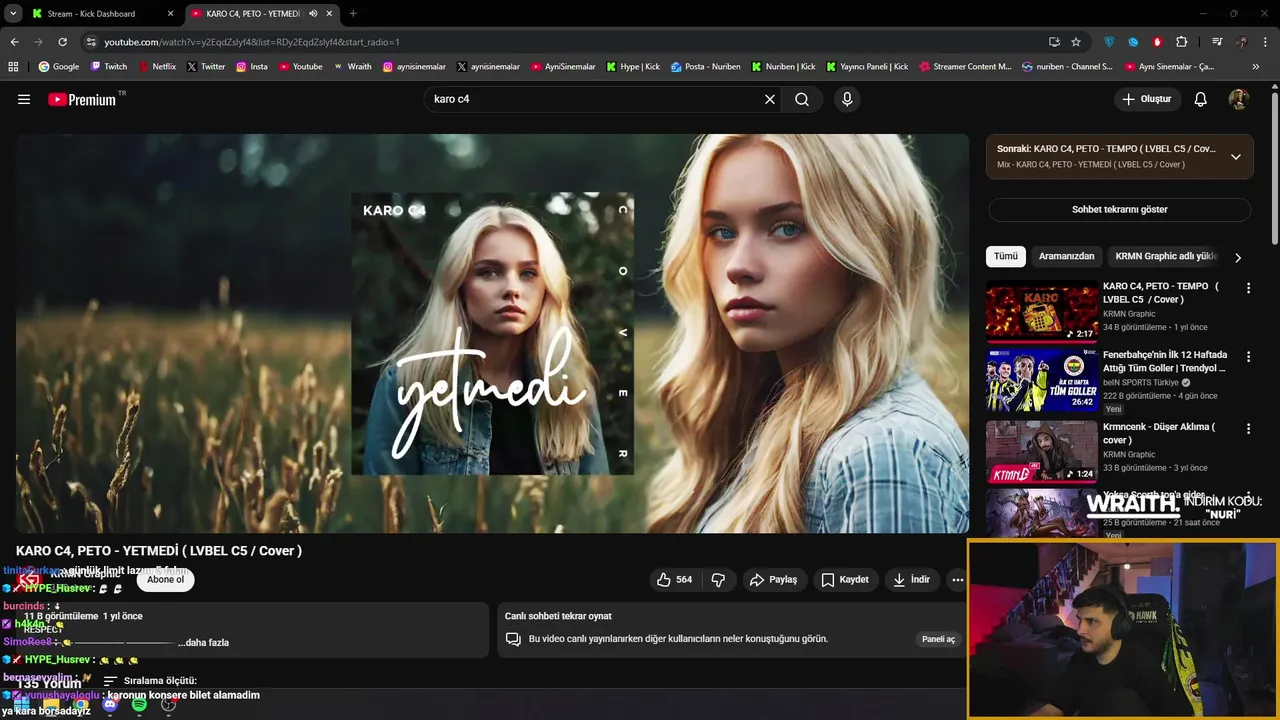
Task: Open options for Krmncenk Düşer Aklıma video
Action: 1248,428
